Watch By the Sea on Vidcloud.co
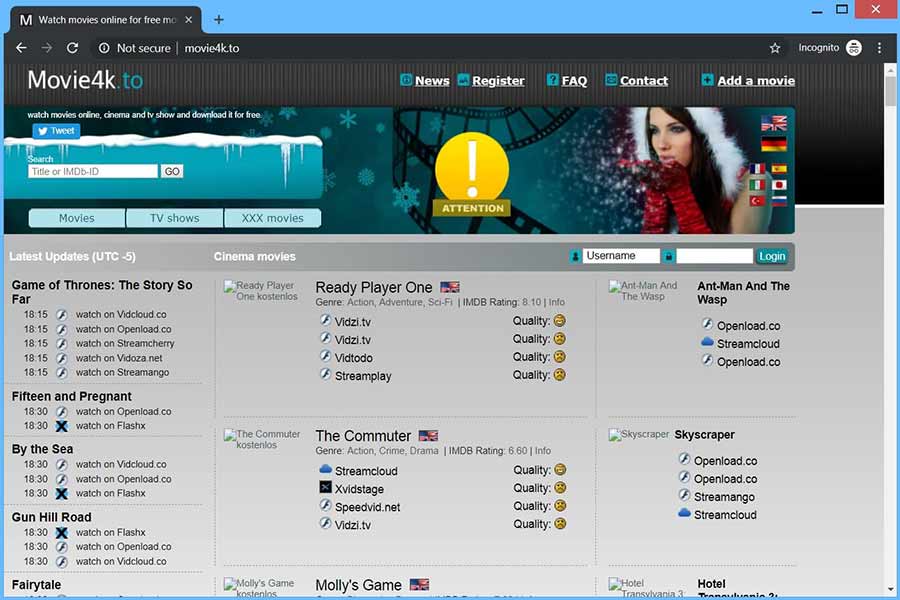This screenshot has width=900, height=600. point(121,464)
